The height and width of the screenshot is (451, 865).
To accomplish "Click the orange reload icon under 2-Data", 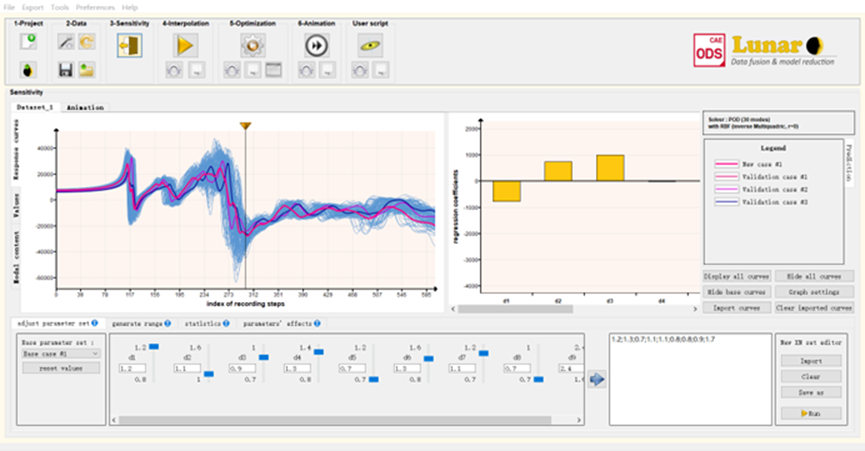I will (87, 42).
